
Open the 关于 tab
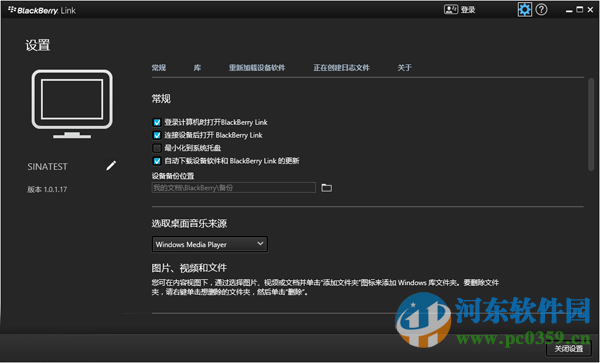[404, 68]
